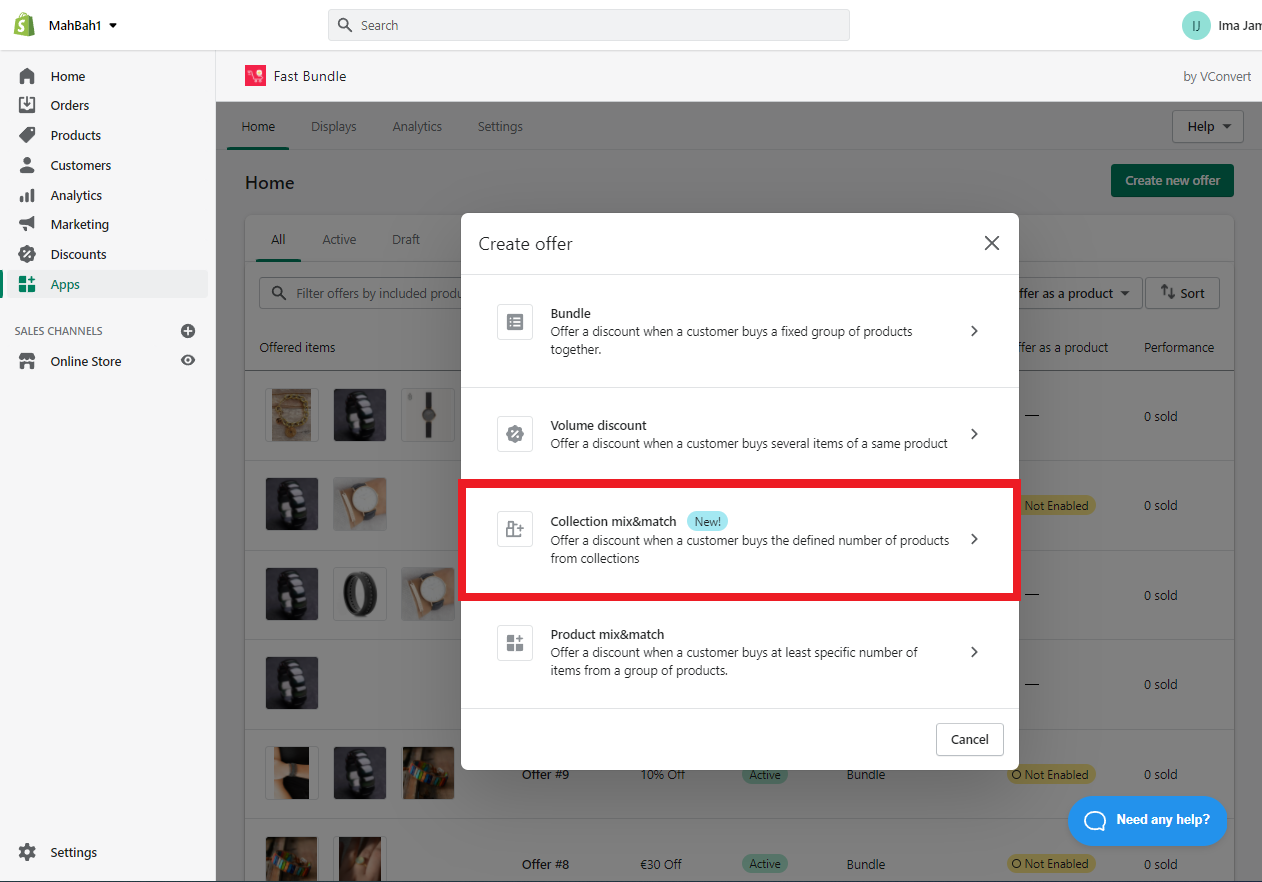The width and height of the screenshot is (1262, 882).
Task: Open the MahBah1 store switcher dropdown
Action: (x=83, y=25)
